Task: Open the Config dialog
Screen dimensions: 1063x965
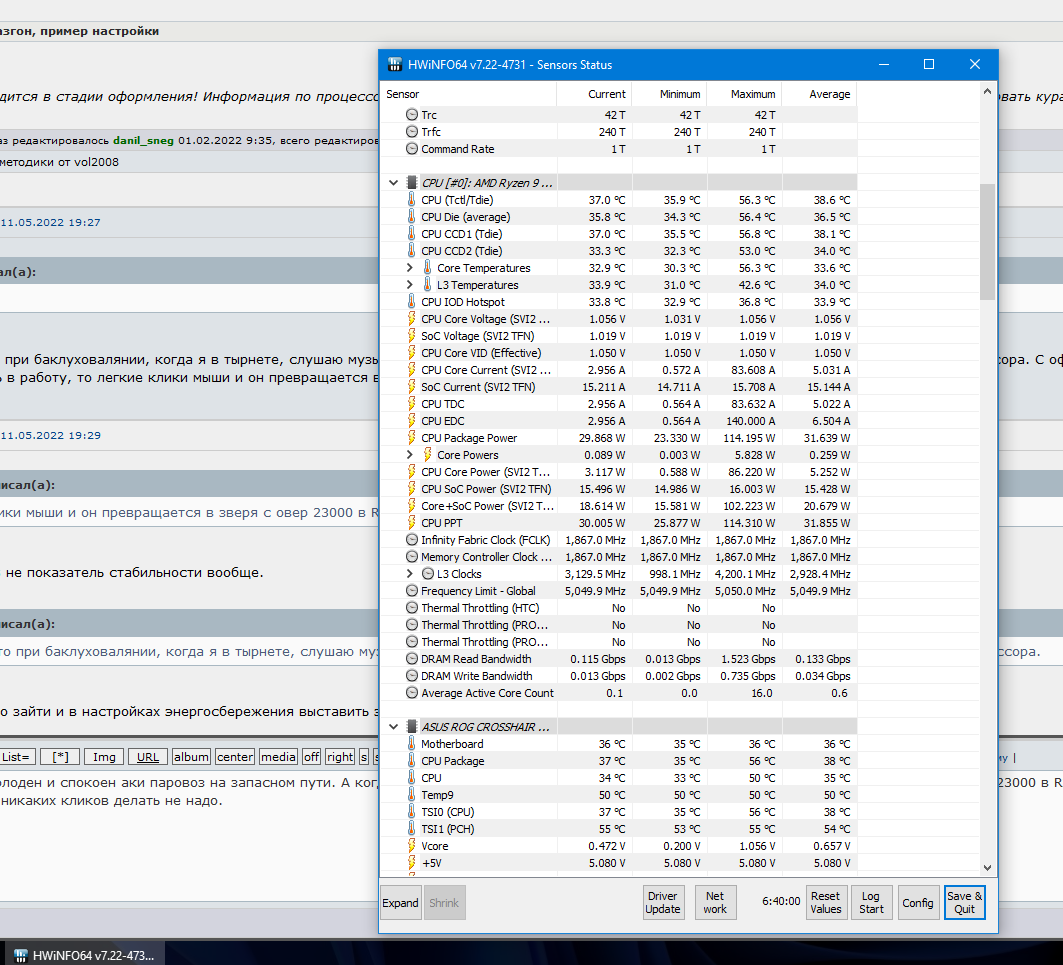Action: click(x=917, y=903)
